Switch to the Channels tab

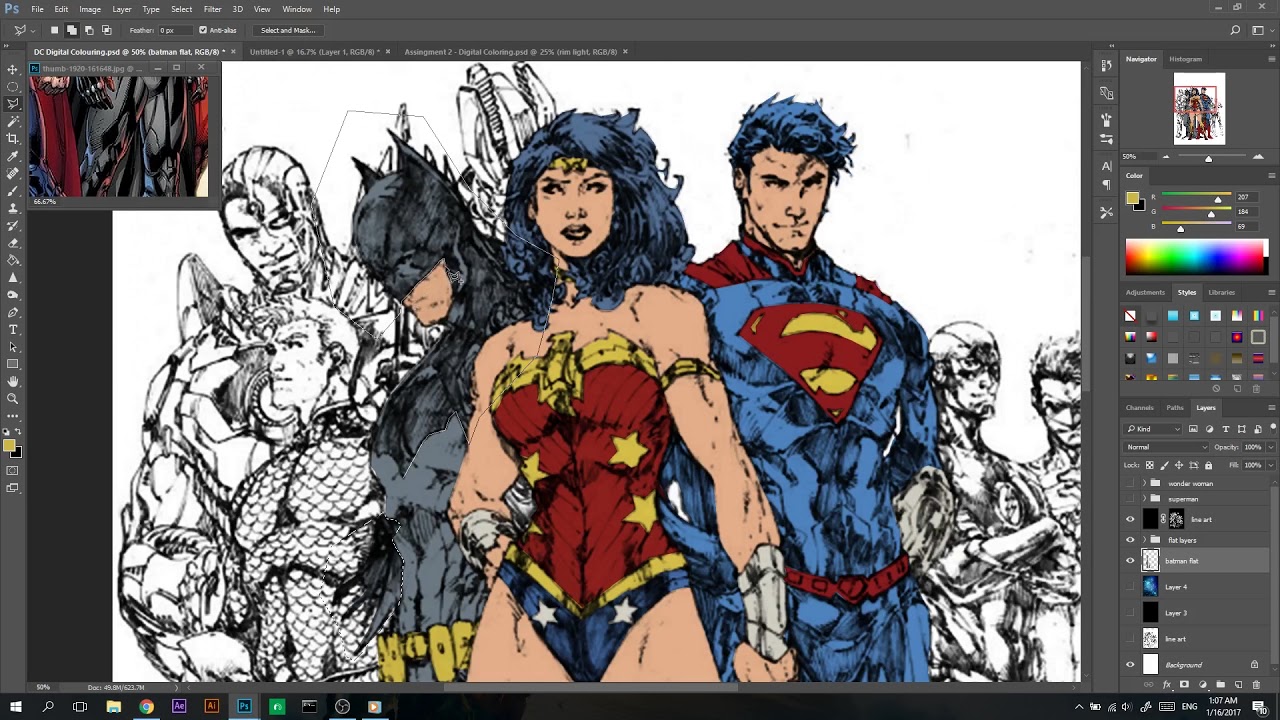(1139, 408)
